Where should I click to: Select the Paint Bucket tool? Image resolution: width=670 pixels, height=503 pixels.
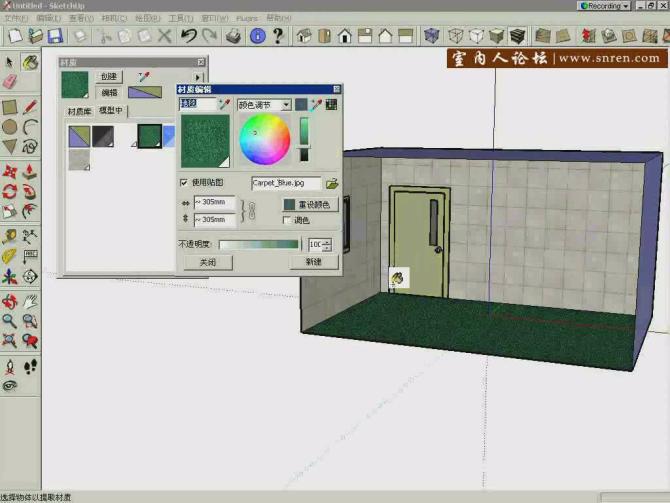click(30, 62)
